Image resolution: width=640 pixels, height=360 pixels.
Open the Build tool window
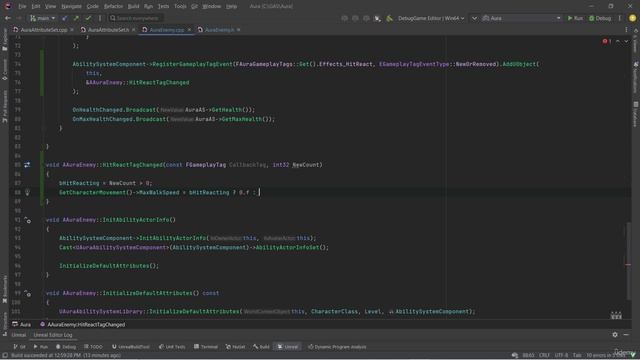pos(261,347)
